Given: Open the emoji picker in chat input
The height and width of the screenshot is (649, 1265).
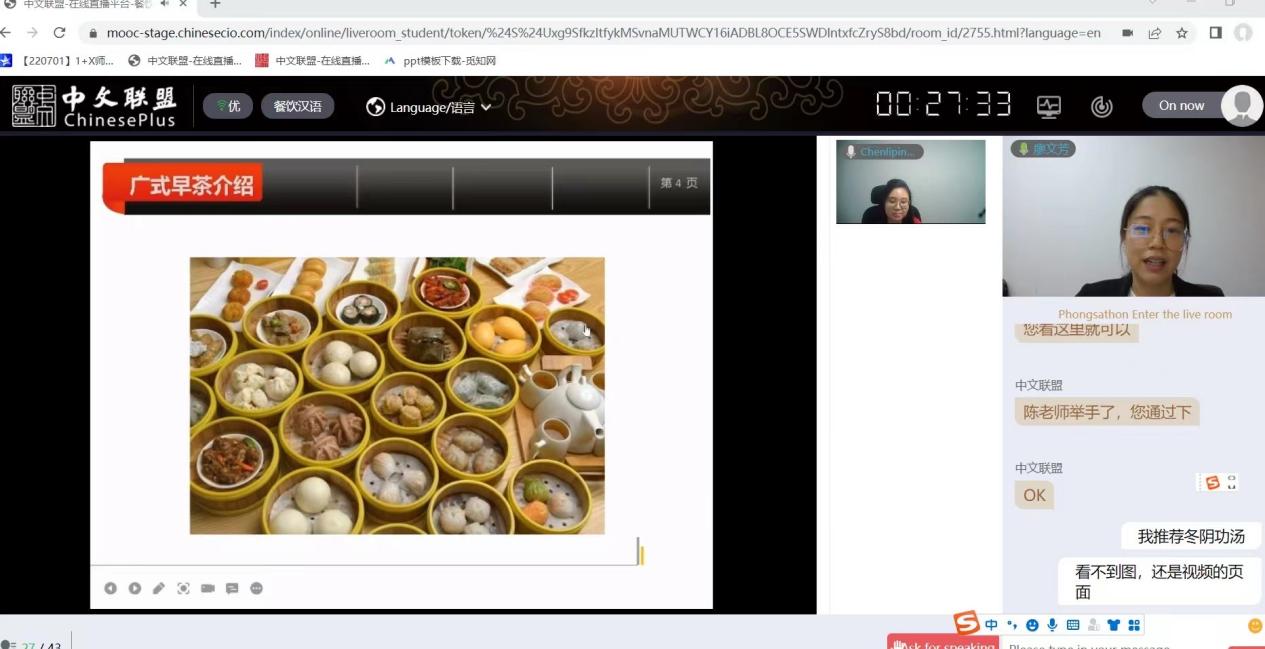Looking at the screenshot, I should (x=1255, y=626).
